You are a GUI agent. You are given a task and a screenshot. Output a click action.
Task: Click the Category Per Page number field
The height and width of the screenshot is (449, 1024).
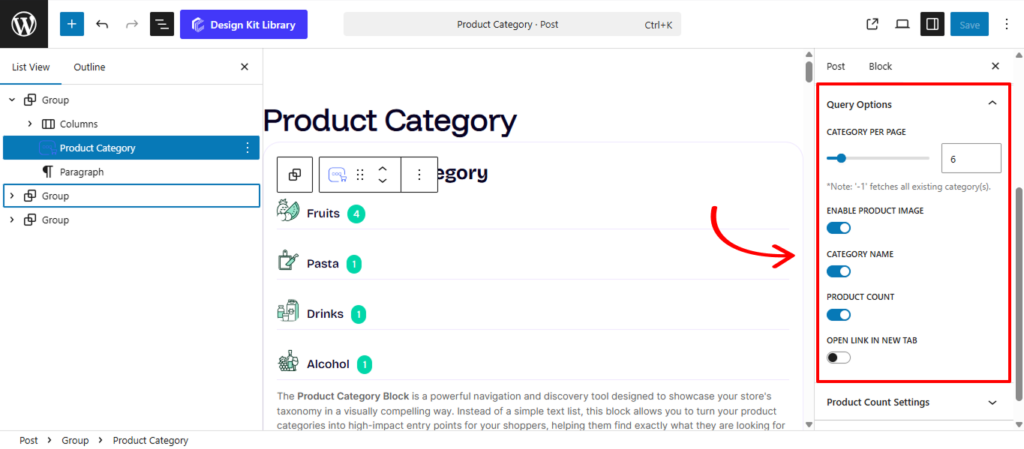[970, 158]
